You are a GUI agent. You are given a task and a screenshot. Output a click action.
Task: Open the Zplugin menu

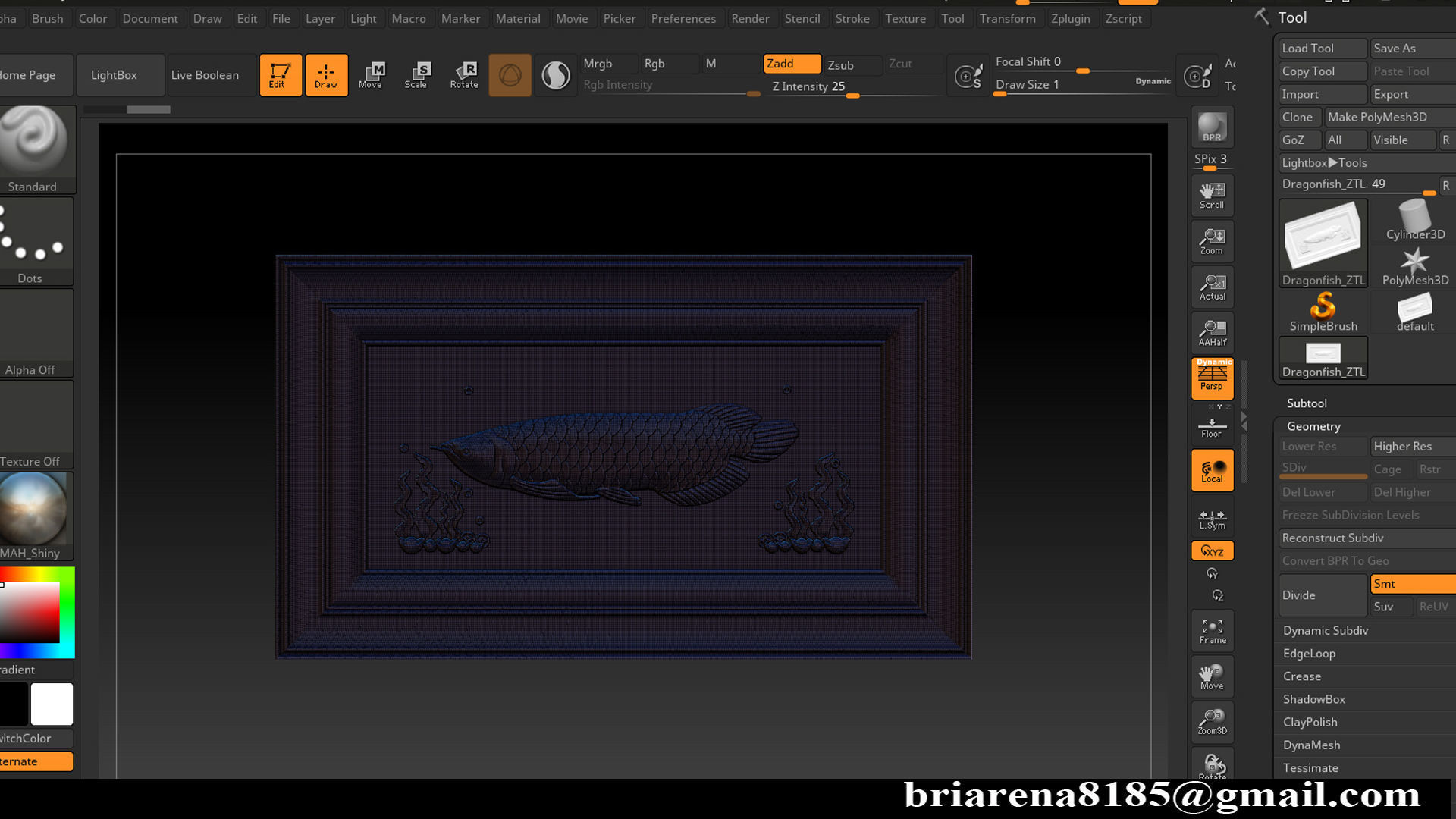coord(1070,18)
